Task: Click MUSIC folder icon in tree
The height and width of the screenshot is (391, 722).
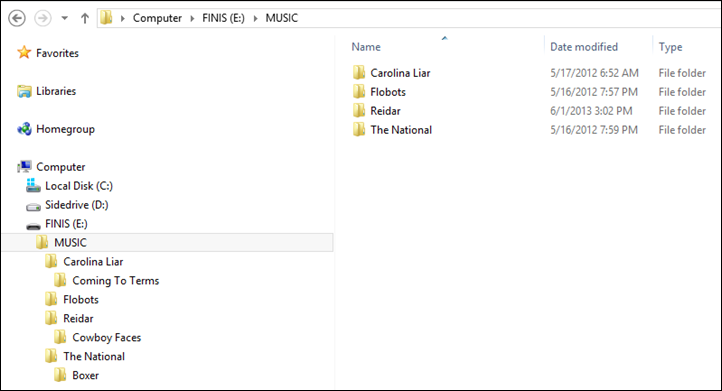Action: point(42,242)
